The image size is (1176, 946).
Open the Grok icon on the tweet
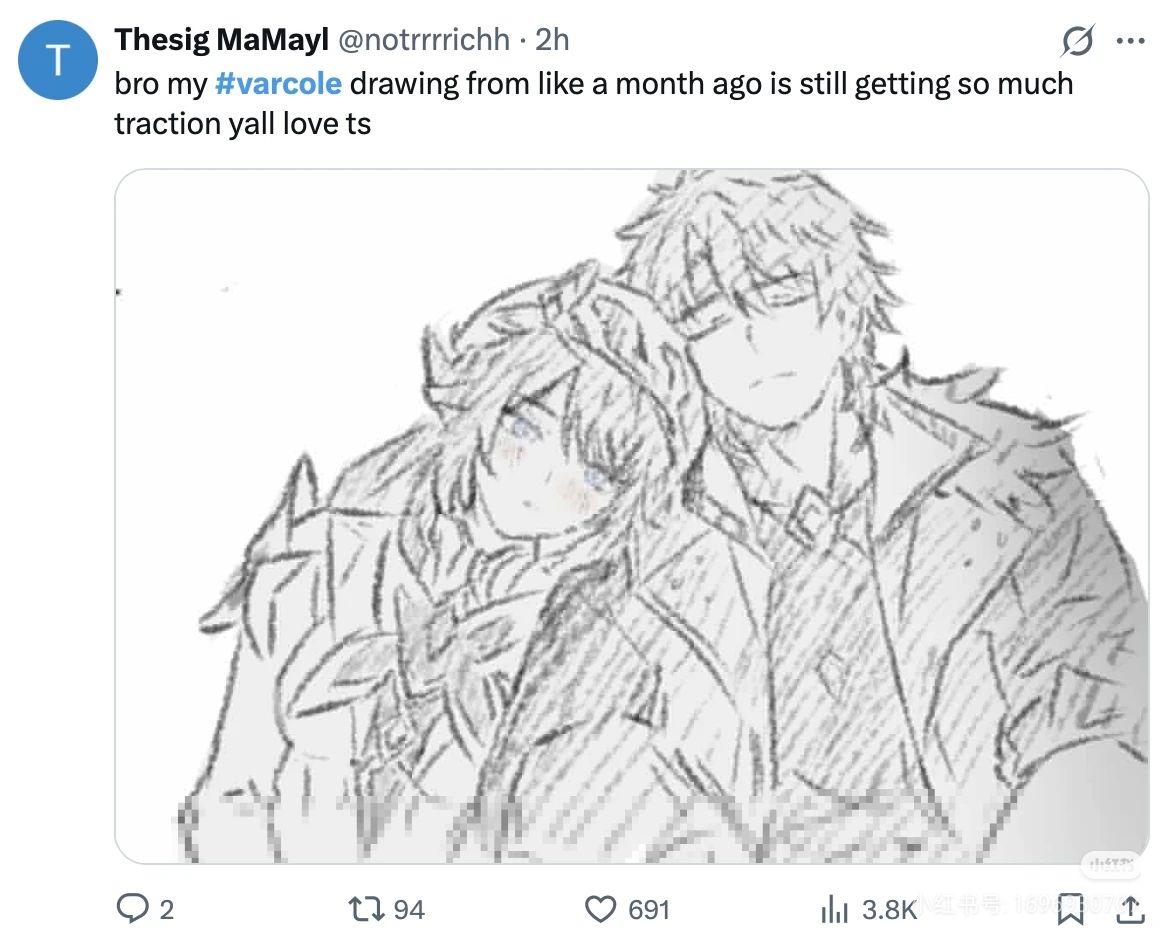(1078, 41)
